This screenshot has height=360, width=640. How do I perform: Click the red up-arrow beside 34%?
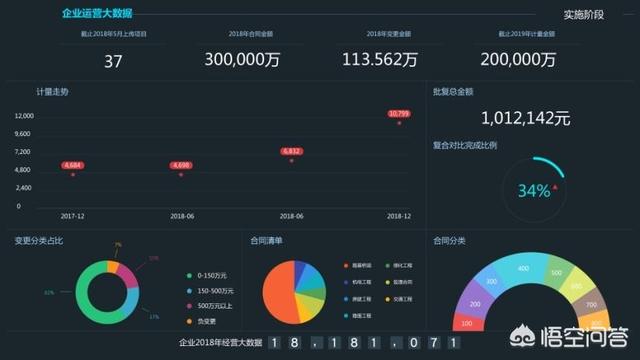pyautogui.click(x=555, y=187)
